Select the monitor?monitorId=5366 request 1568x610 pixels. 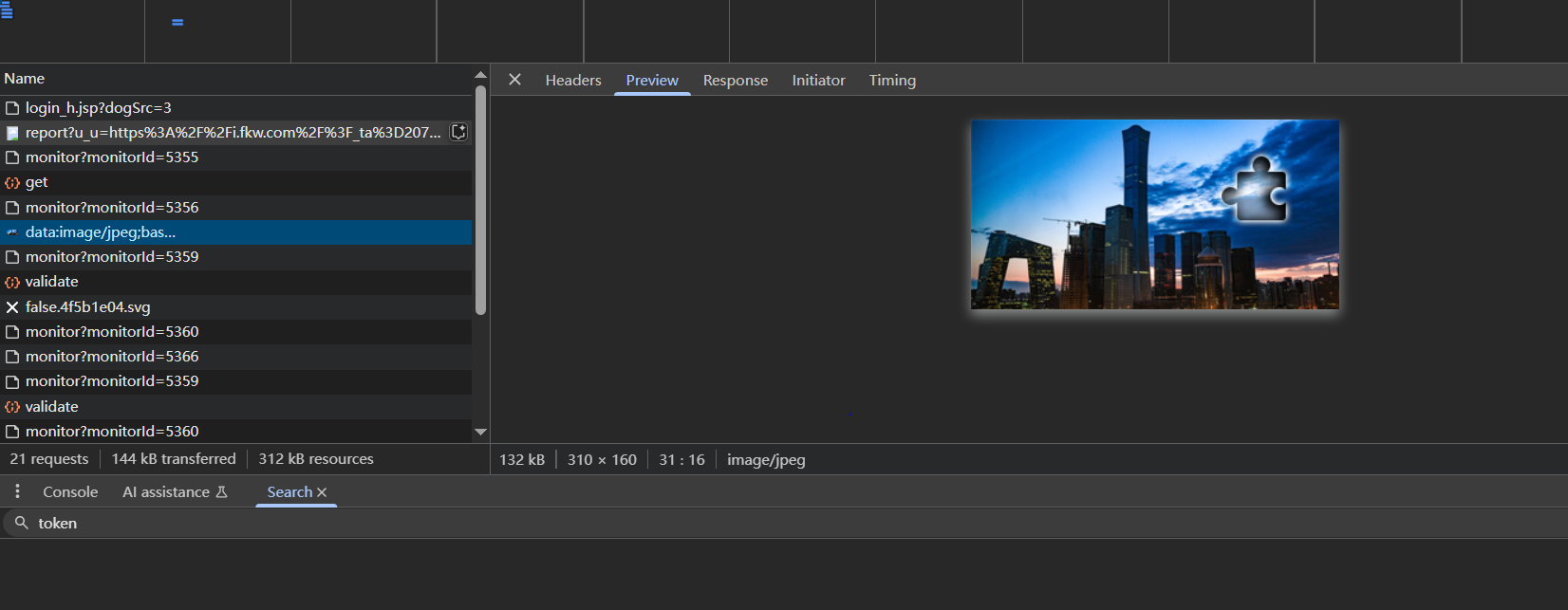point(112,357)
